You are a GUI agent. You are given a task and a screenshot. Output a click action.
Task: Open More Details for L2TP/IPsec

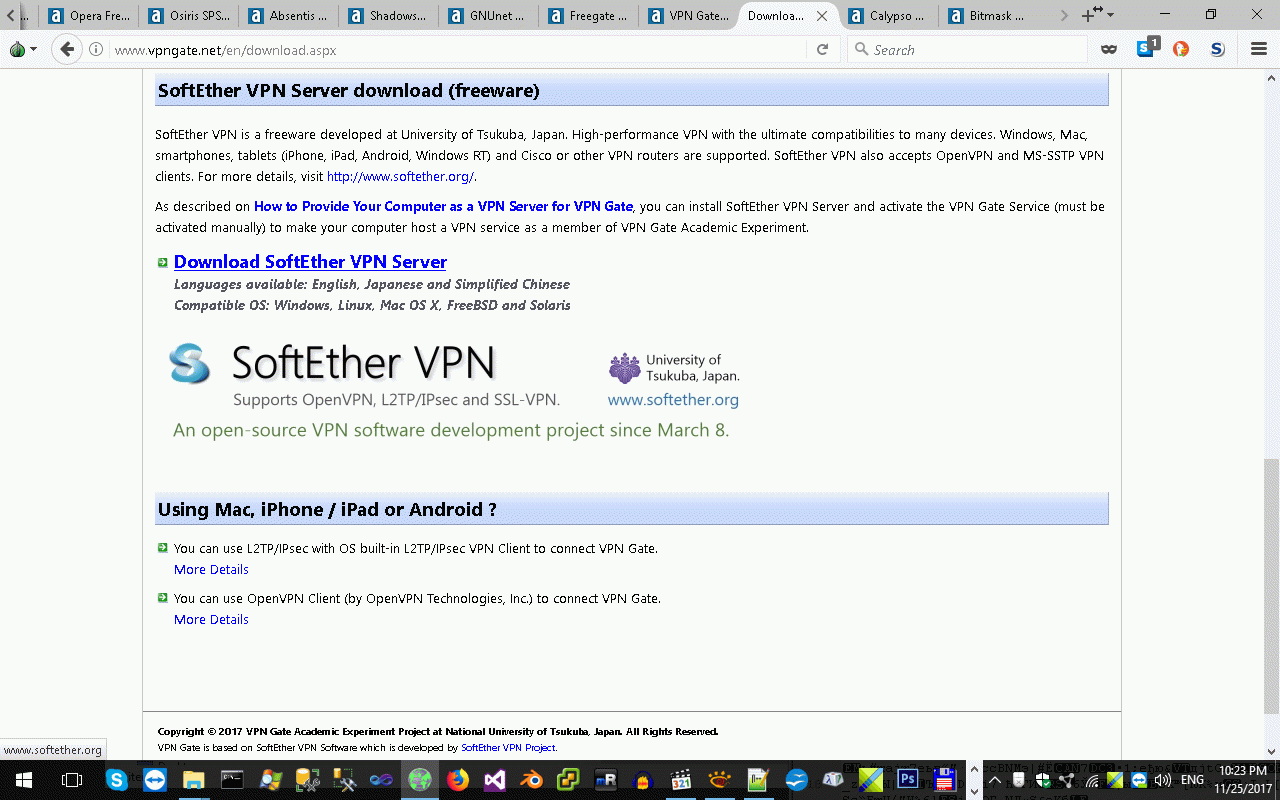coord(211,570)
